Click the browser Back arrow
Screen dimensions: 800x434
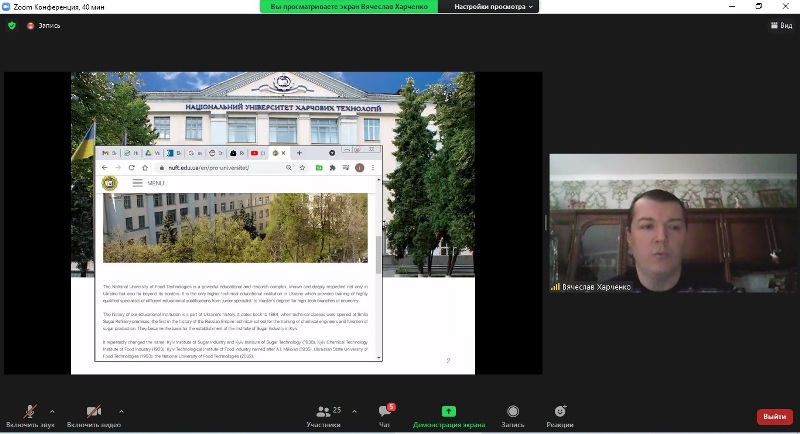(x=105, y=168)
